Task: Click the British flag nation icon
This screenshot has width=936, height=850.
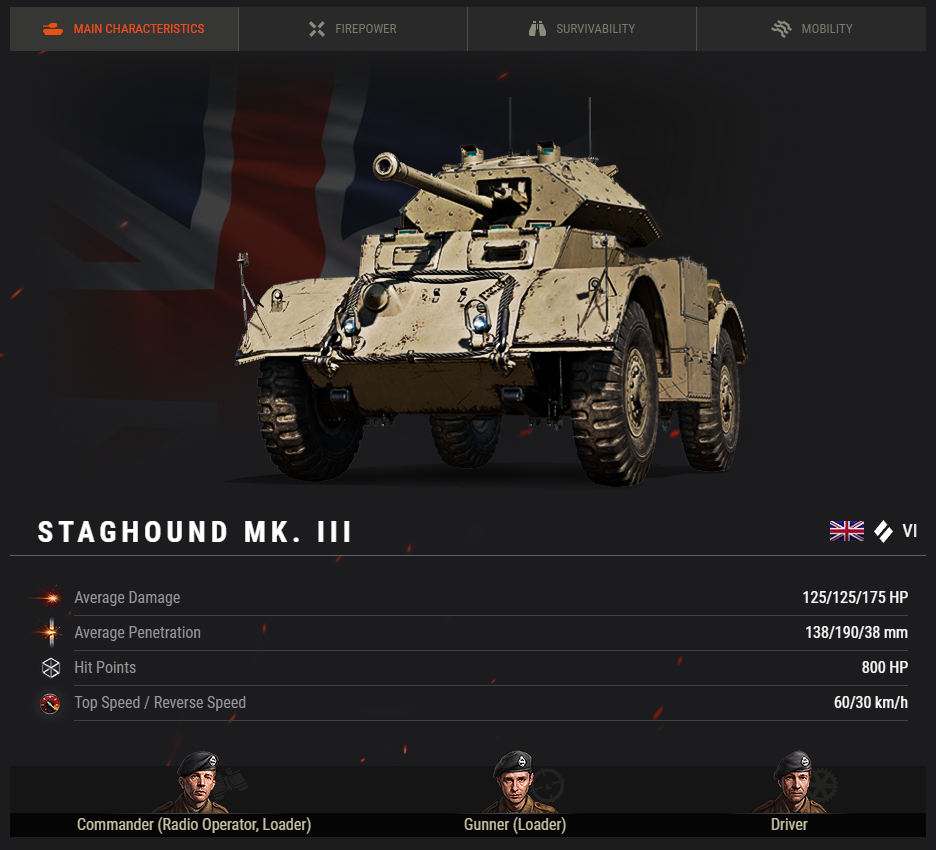Action: pyautogui.click(x=846, y=531)
